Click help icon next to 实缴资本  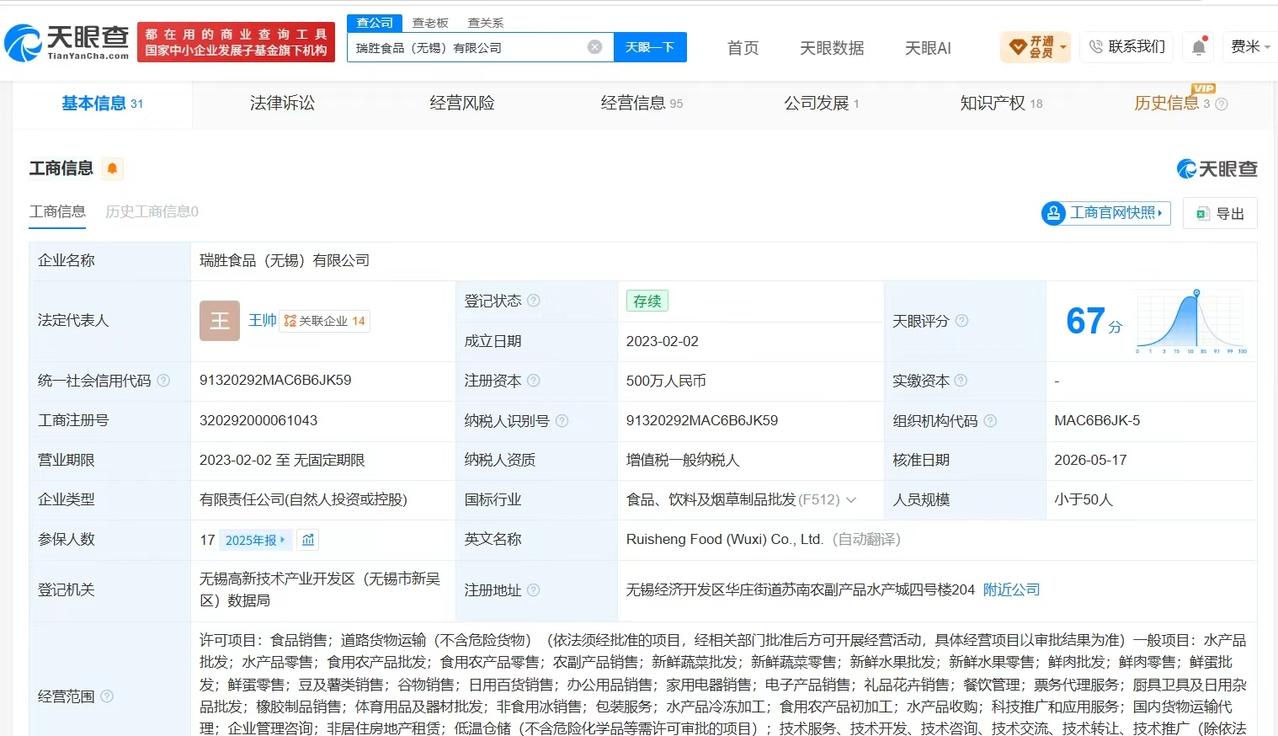tap(961, 381)
